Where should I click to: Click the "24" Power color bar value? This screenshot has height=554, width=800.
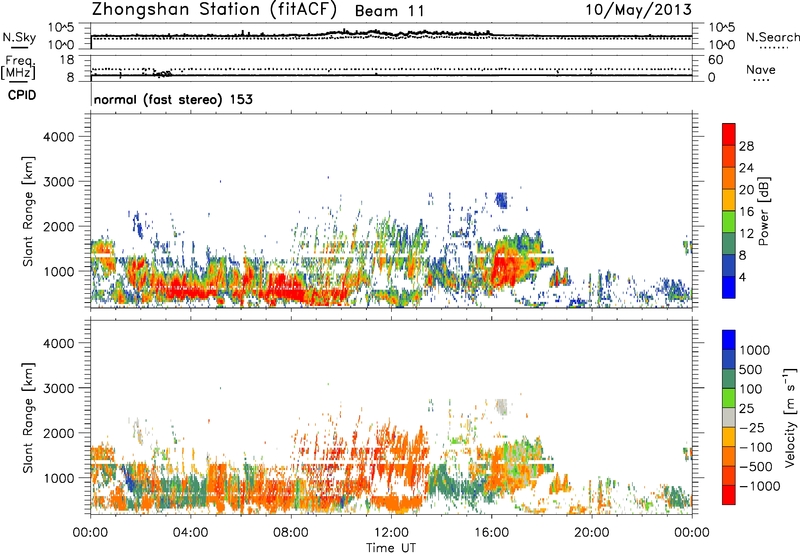pyautogui.click(x=746, y=168)
